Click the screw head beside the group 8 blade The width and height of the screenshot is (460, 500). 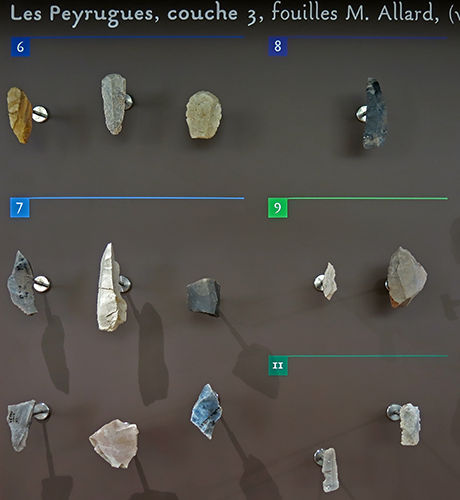(x=361, y=113)
